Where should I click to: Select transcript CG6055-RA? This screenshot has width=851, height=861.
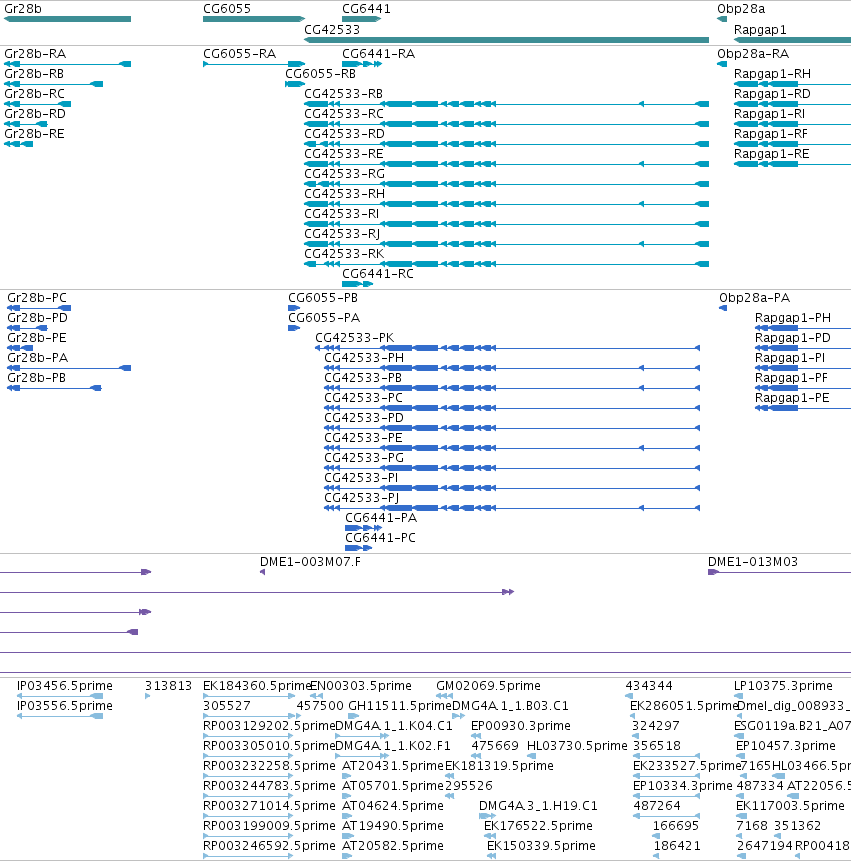point(239,54)
